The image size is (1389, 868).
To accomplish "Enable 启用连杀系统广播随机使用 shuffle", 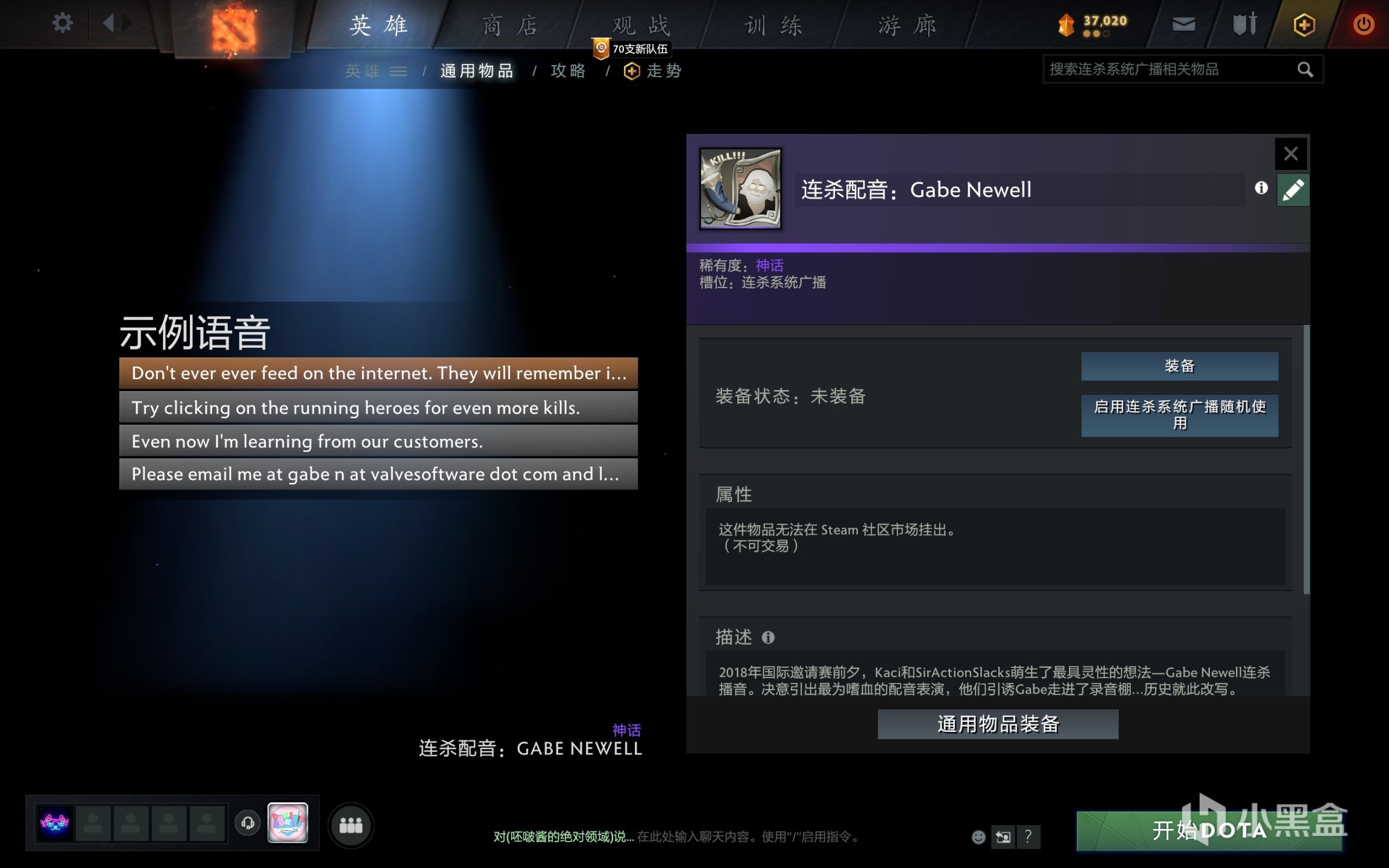I will [1179, 415].
